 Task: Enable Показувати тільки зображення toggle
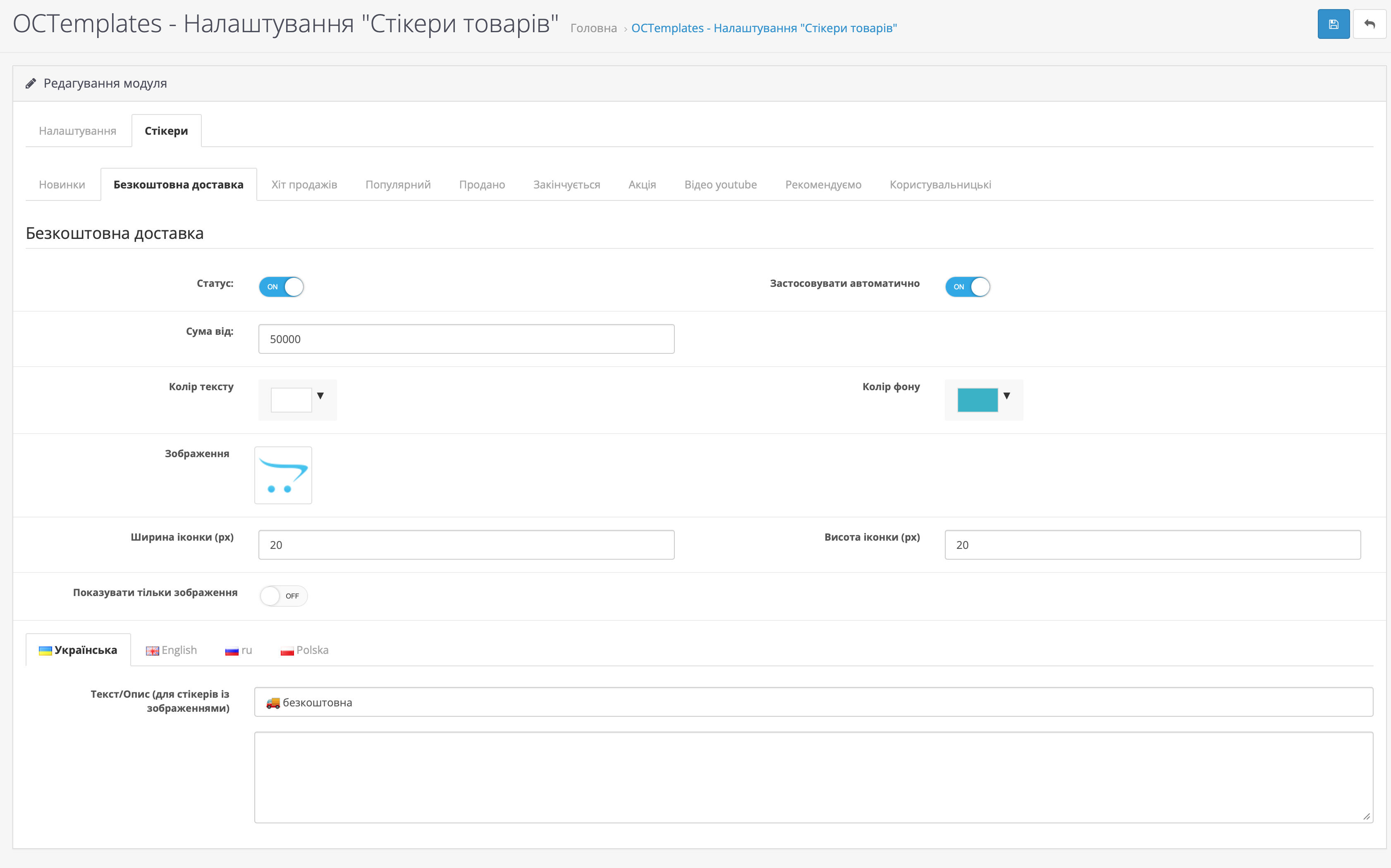283,596
